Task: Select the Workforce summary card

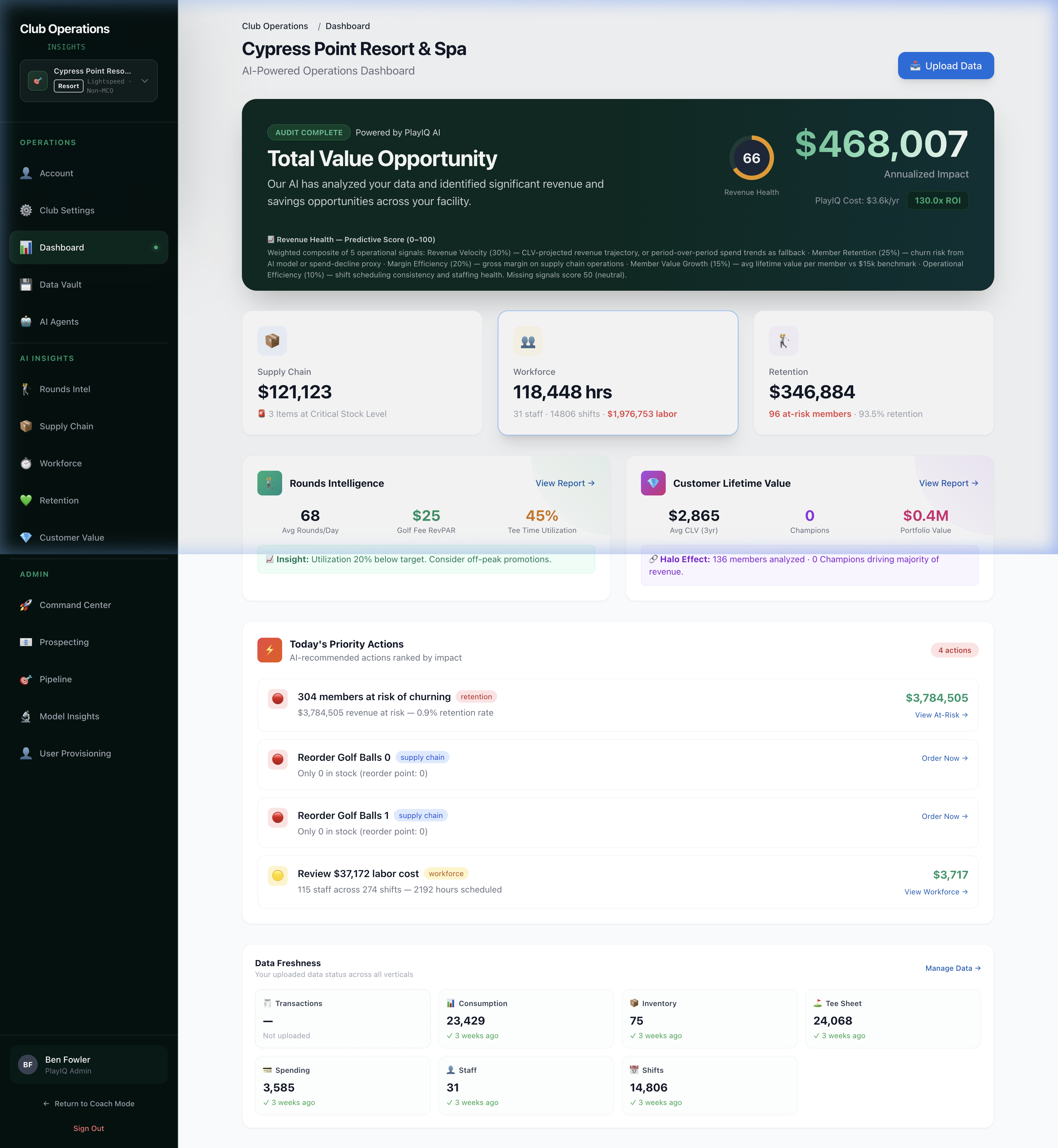Action: click(617, 373)
